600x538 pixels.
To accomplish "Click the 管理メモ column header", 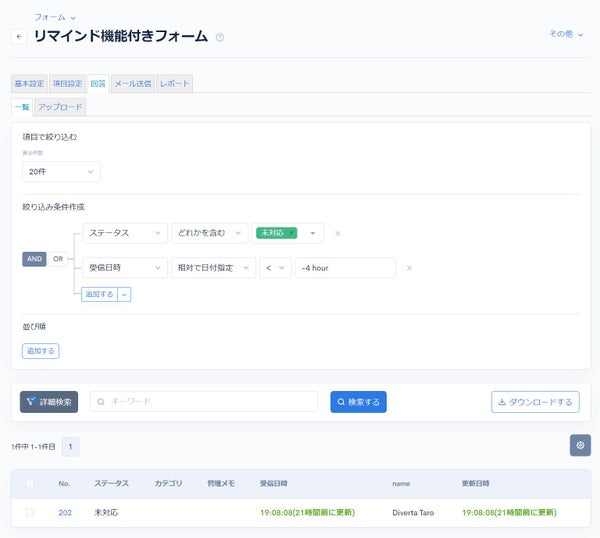I will pyautogui.click(x=221, y=483).
